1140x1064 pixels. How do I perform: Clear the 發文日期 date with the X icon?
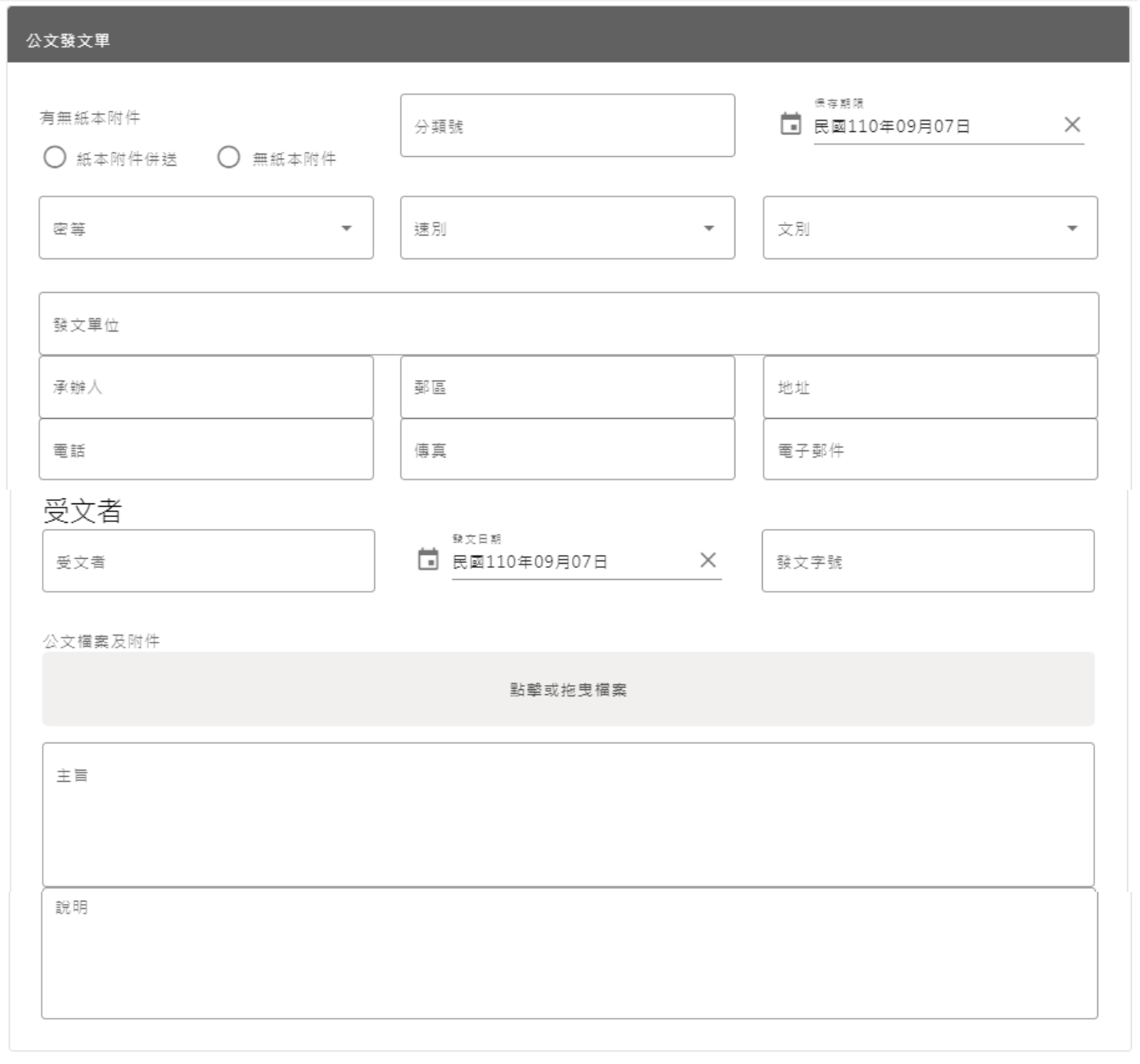(708, 561)
